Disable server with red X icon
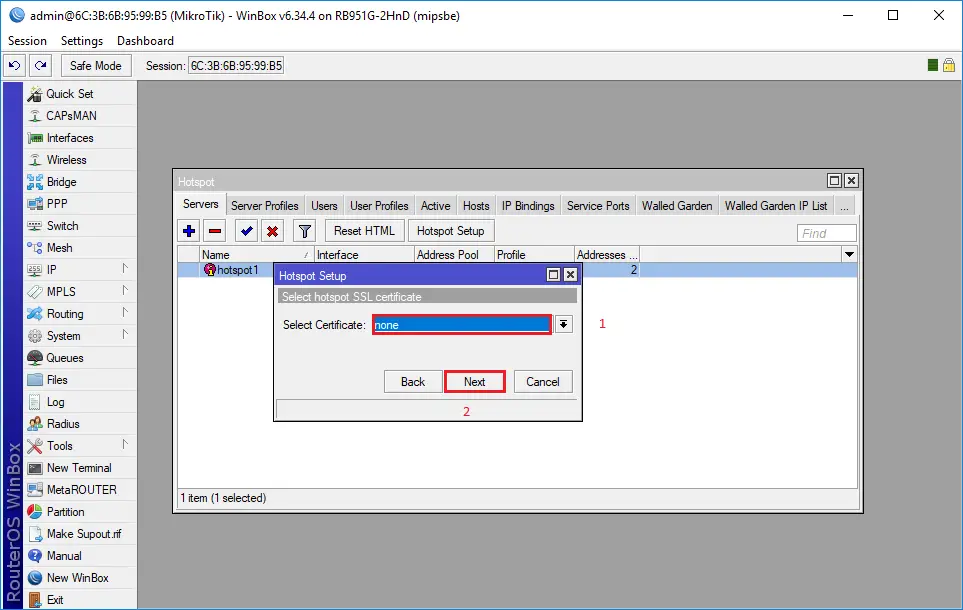 pyautogui.click(x=273, y=231)
